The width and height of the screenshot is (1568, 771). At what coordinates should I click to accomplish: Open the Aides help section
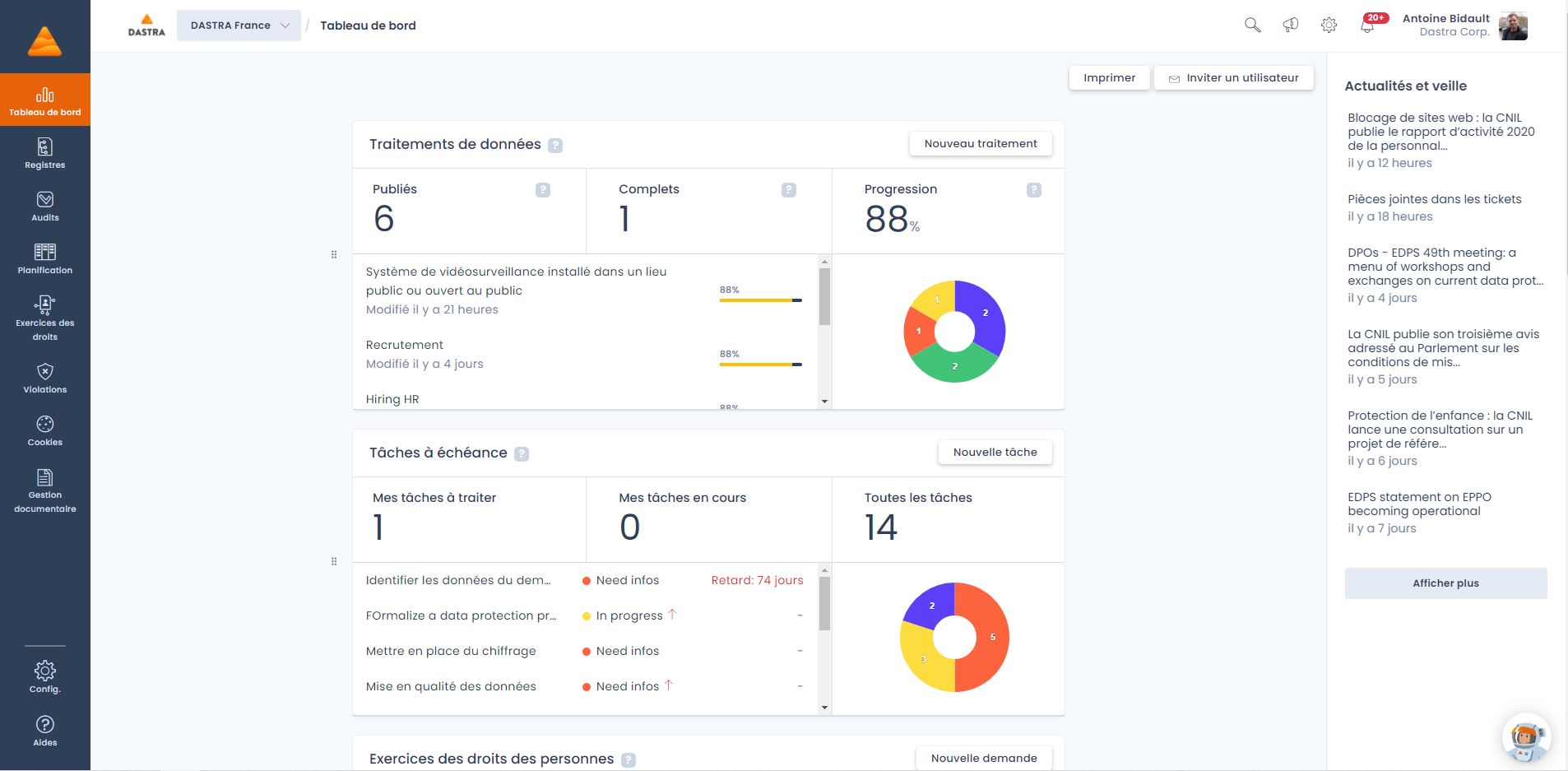tap(45, 731)
